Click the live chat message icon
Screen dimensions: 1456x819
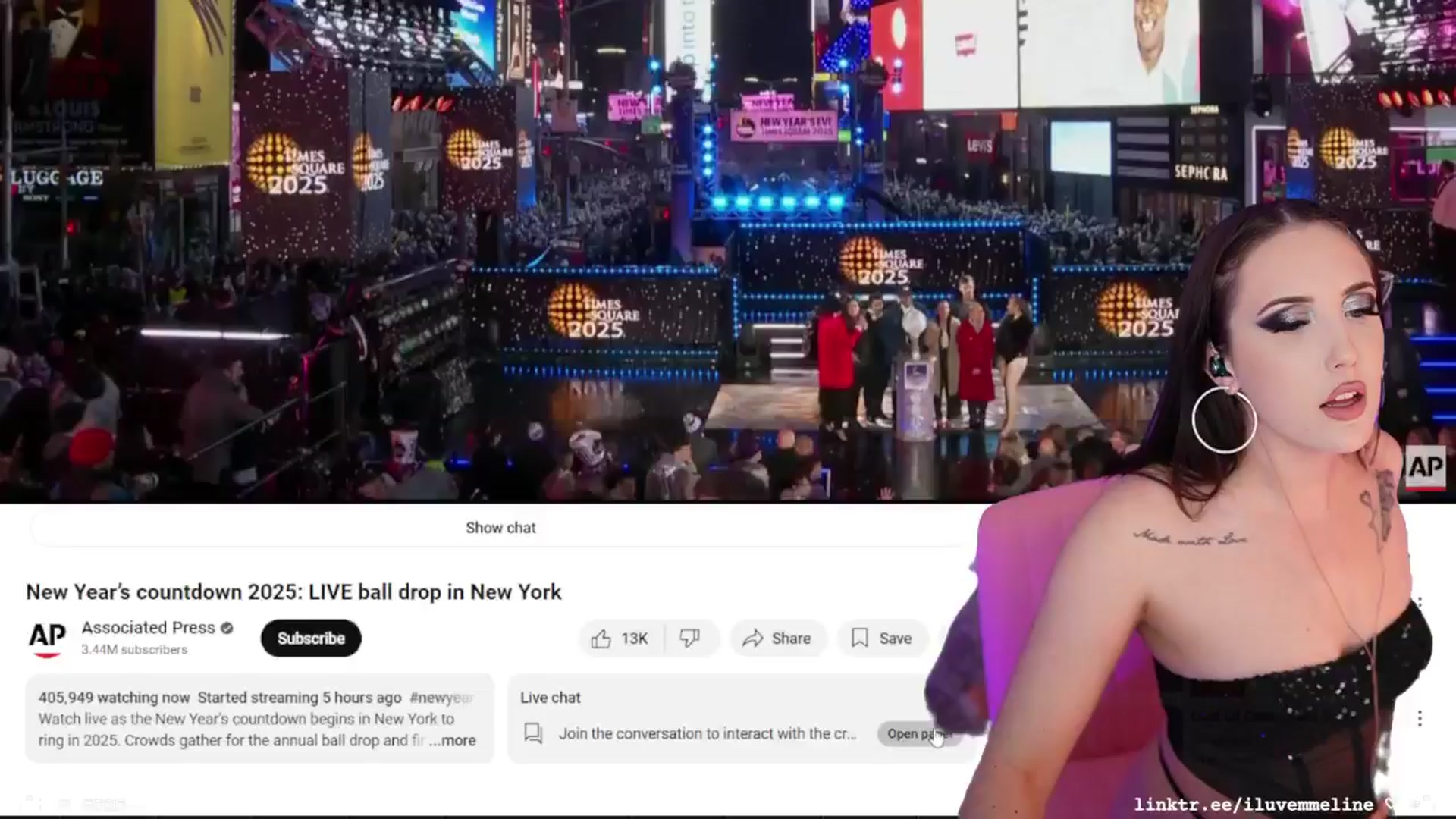pos(533,733)
